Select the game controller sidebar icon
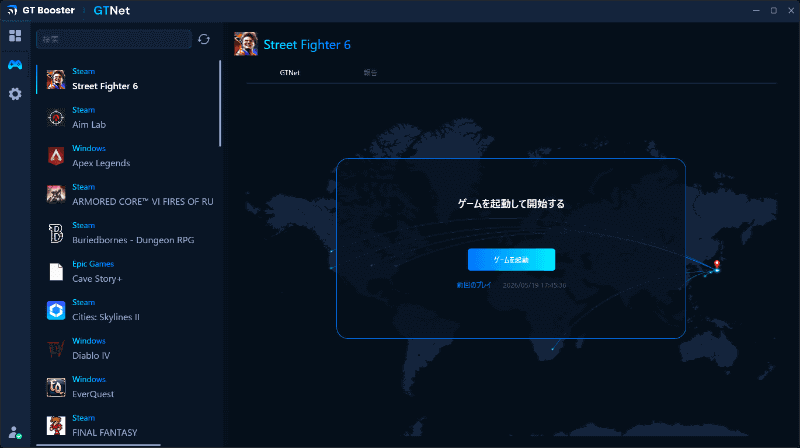This screenshot has width=800, height=448. pos(15,65)
